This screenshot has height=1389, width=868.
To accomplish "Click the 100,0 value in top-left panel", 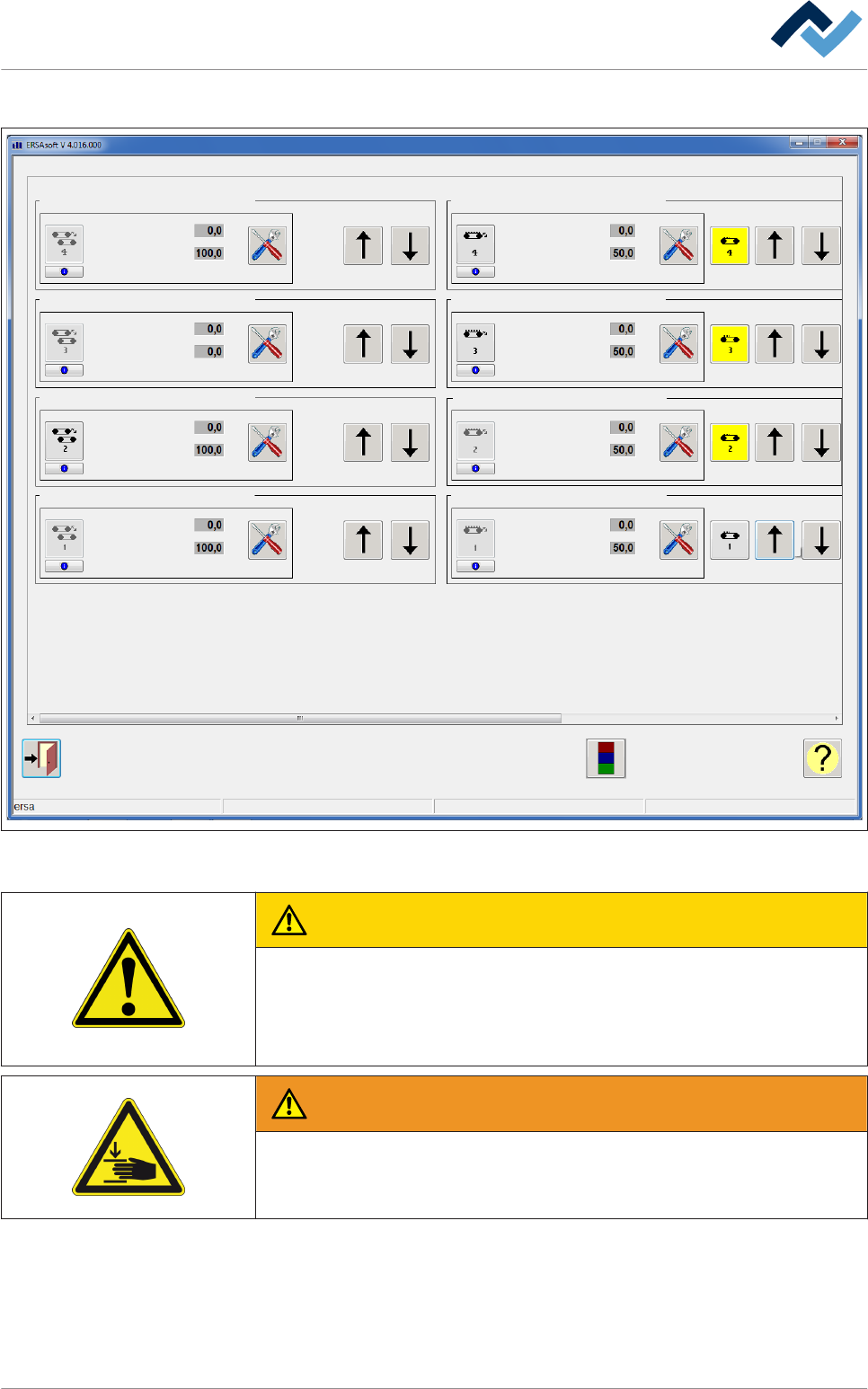I will point(208,253).
